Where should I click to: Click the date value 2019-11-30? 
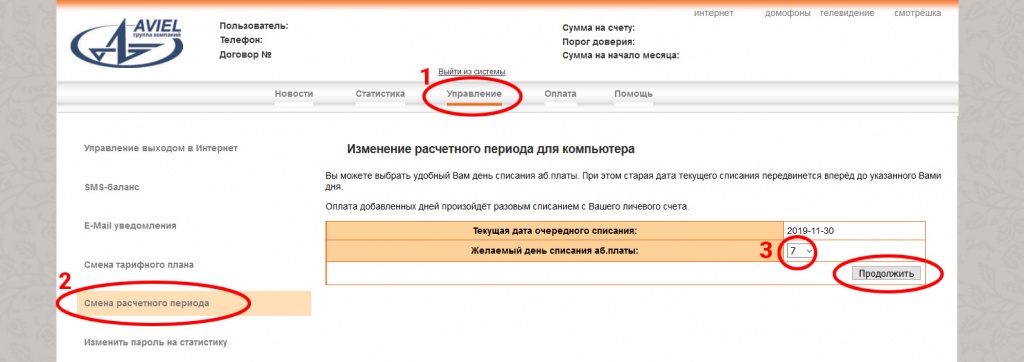coord(810,231)
